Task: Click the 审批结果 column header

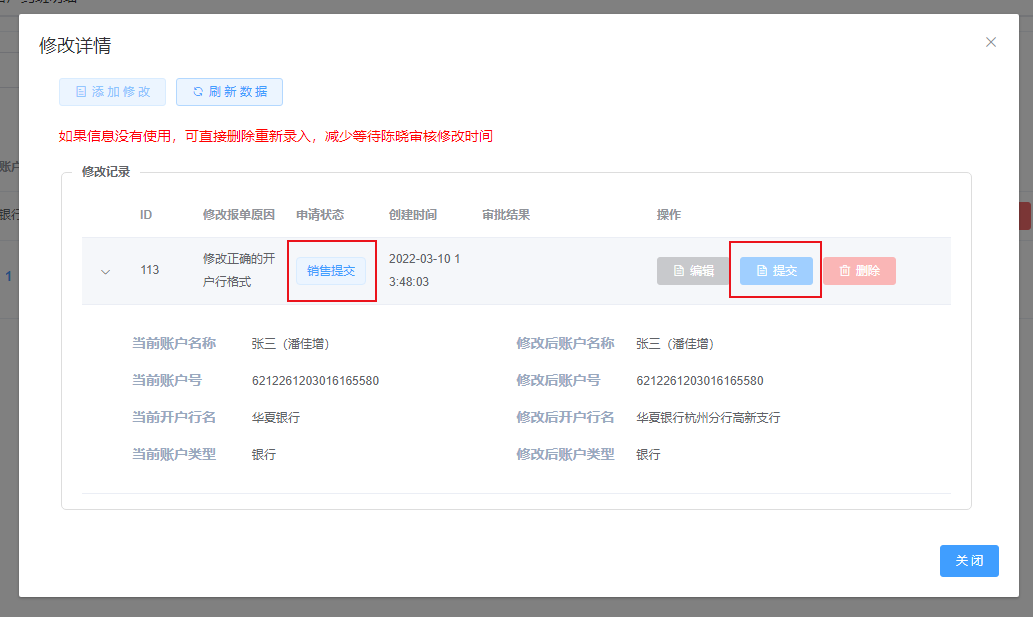Action: pyautogui.click(x=506, y=215)
